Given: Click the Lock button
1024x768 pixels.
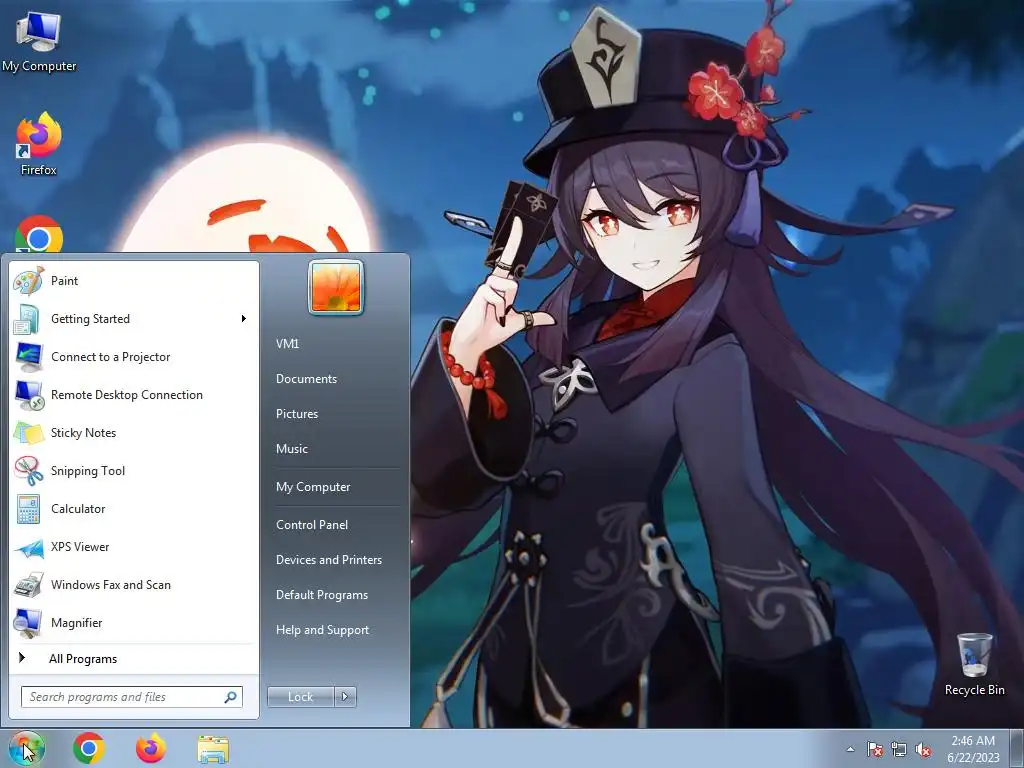Looking at the screenshot, I should 300,697.
